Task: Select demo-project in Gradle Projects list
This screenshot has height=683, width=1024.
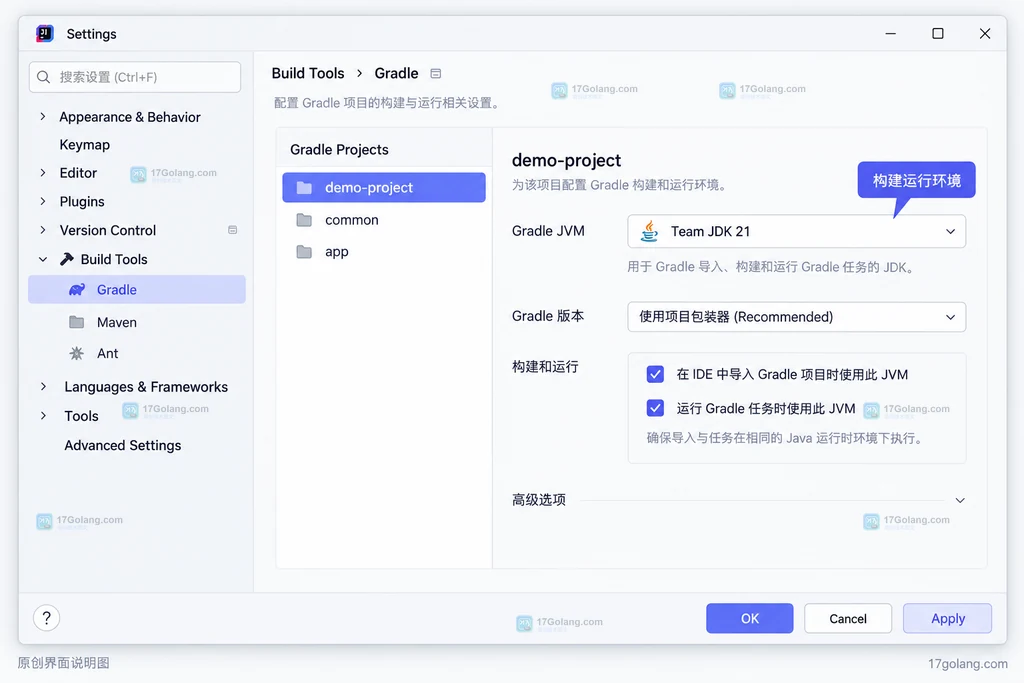Action: tap(384, 187)
